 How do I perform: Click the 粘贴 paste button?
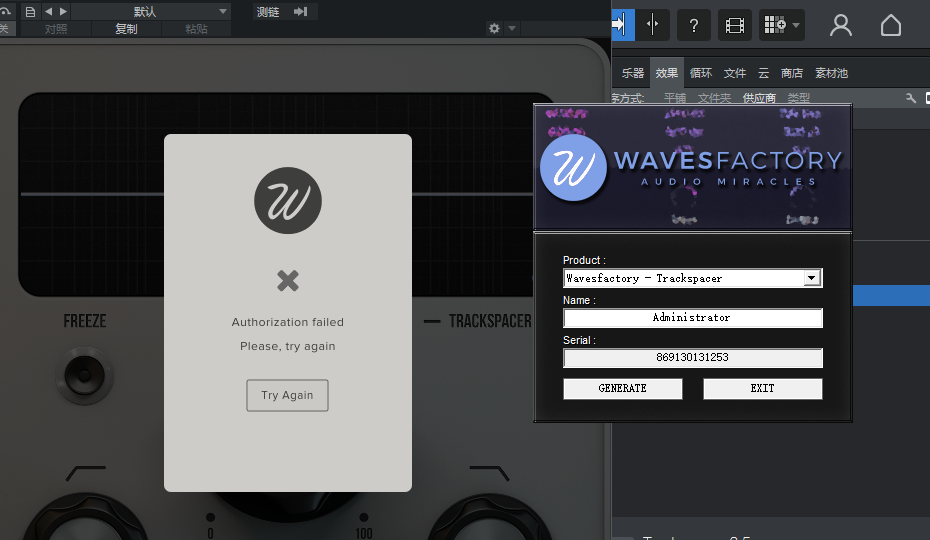196,28
